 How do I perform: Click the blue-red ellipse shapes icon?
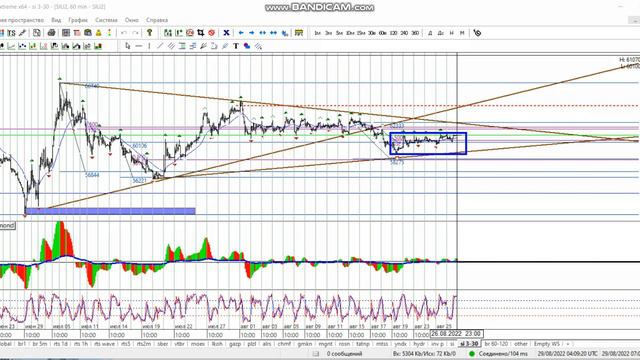247,46
